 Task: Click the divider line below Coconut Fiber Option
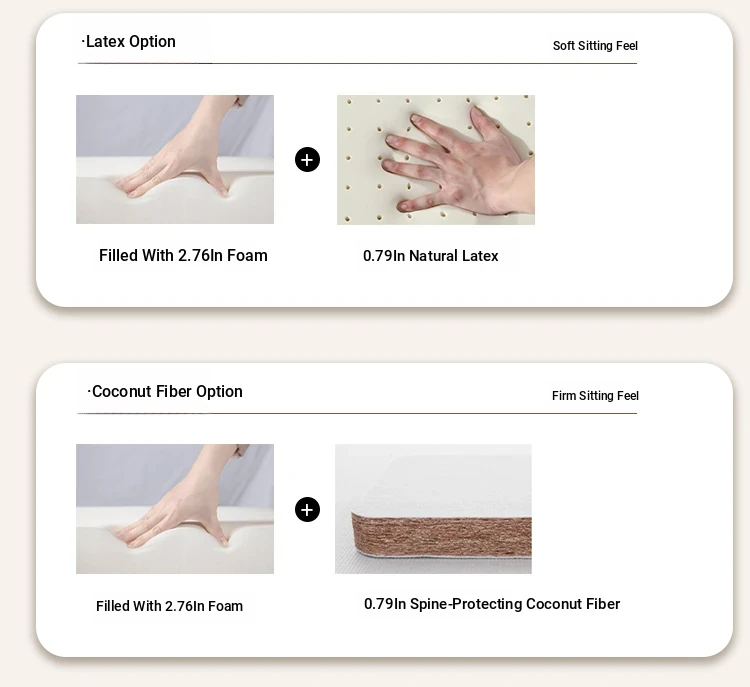[x=357, y=413]
